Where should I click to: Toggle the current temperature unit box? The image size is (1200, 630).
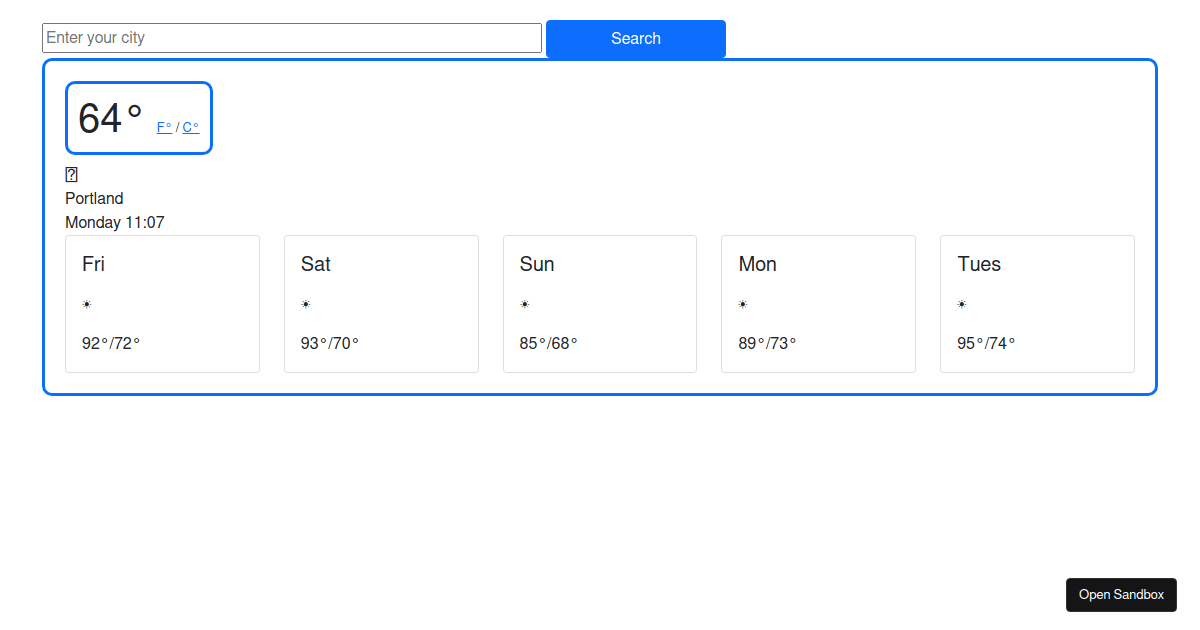[138, 117]
